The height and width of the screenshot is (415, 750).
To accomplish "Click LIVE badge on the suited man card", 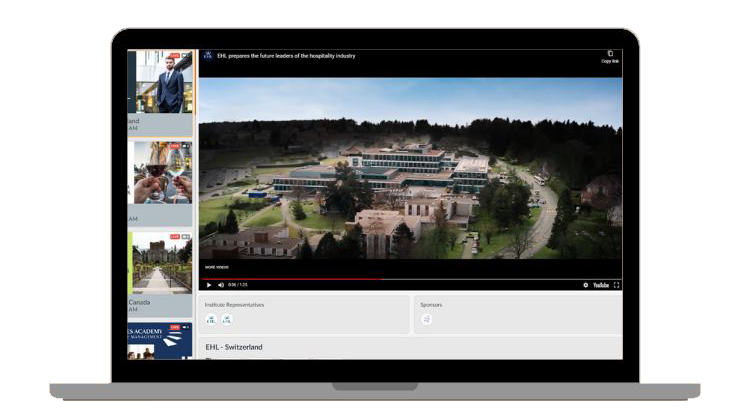I will click(x=175, y=55).
